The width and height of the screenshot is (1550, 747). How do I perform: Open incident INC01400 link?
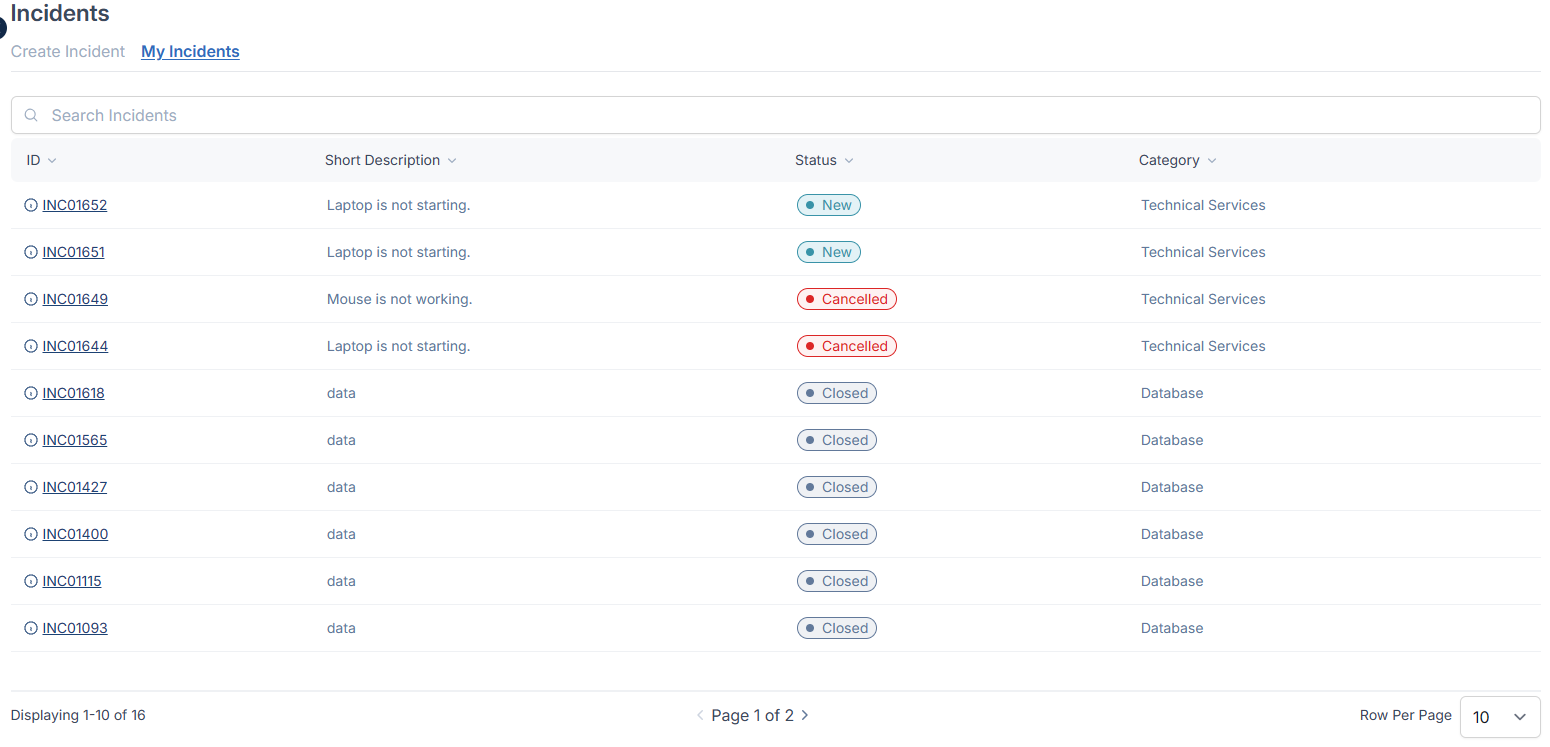point(75,534)
